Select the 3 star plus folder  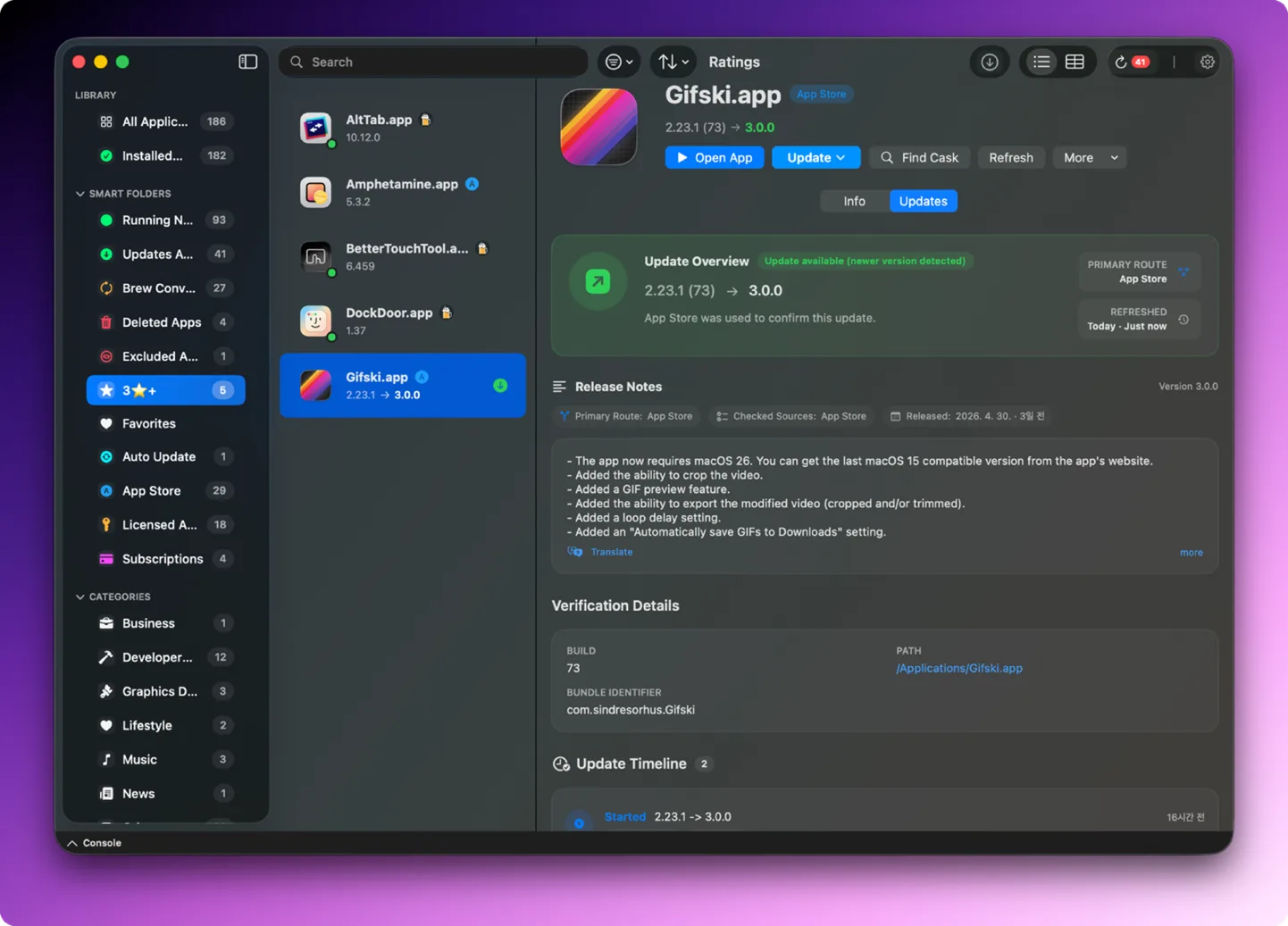coord(165,389)
